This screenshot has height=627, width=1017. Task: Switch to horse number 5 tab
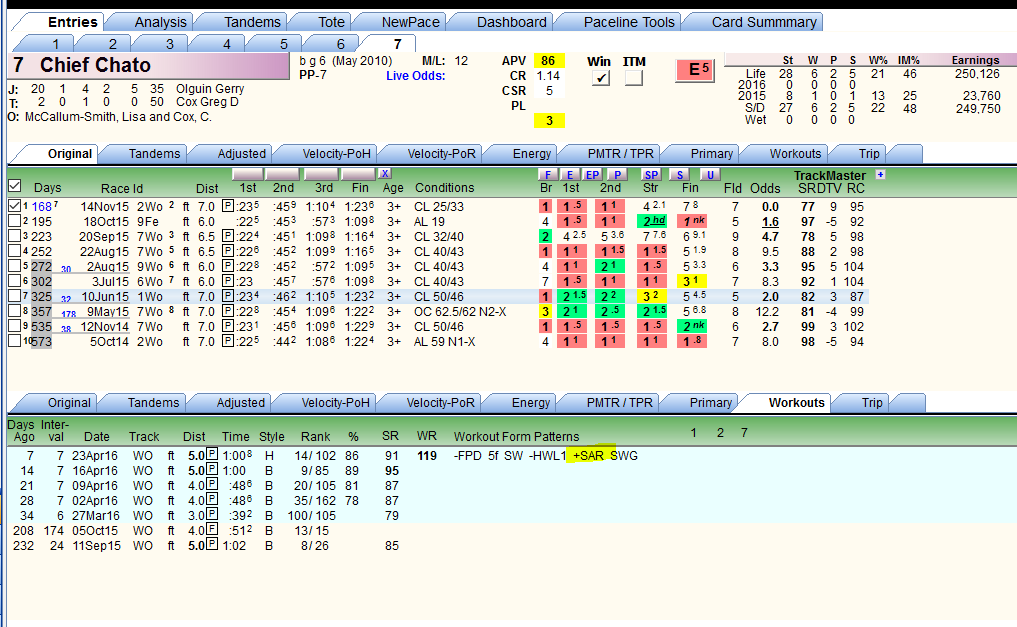tap(283, 44)
